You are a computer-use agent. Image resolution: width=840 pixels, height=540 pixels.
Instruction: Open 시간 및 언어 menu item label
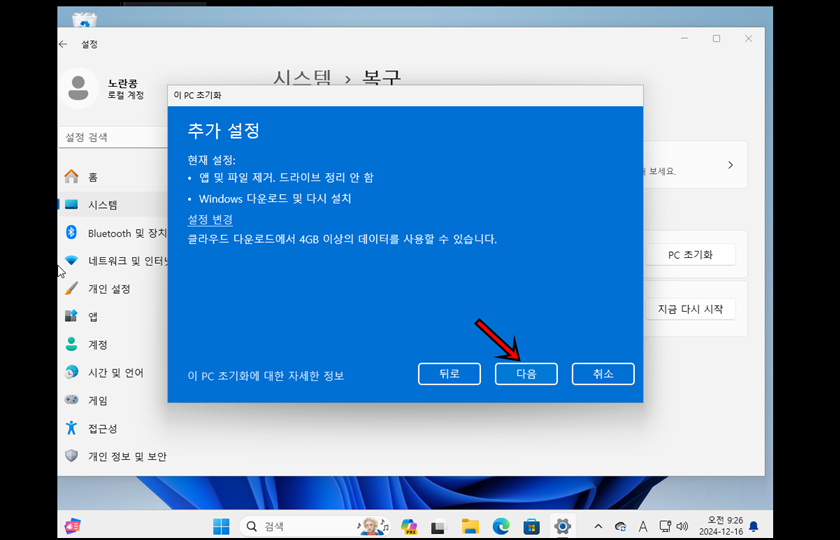[116, 372]
